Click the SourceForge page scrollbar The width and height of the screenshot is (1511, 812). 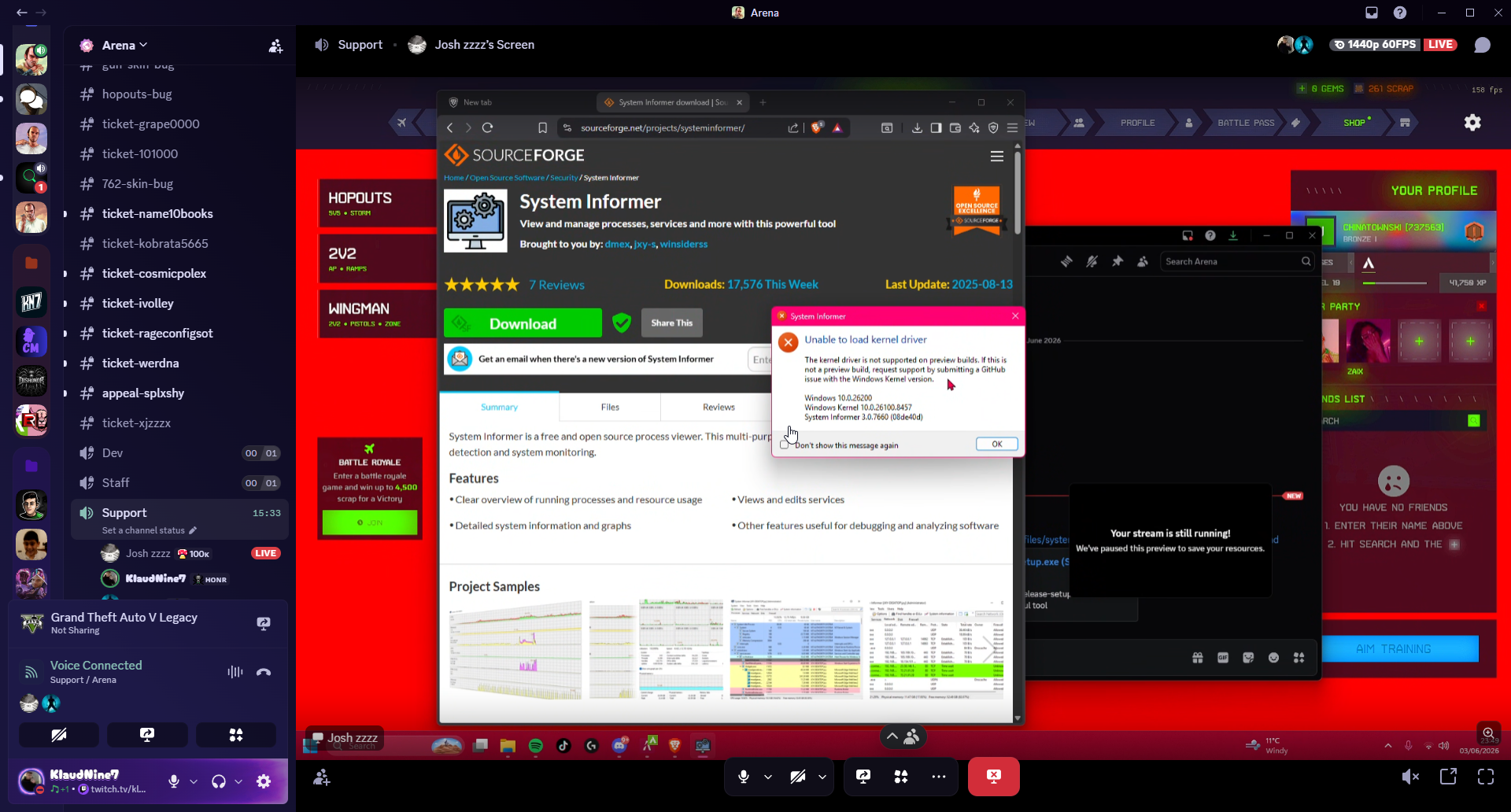(x=1018, y=193)
